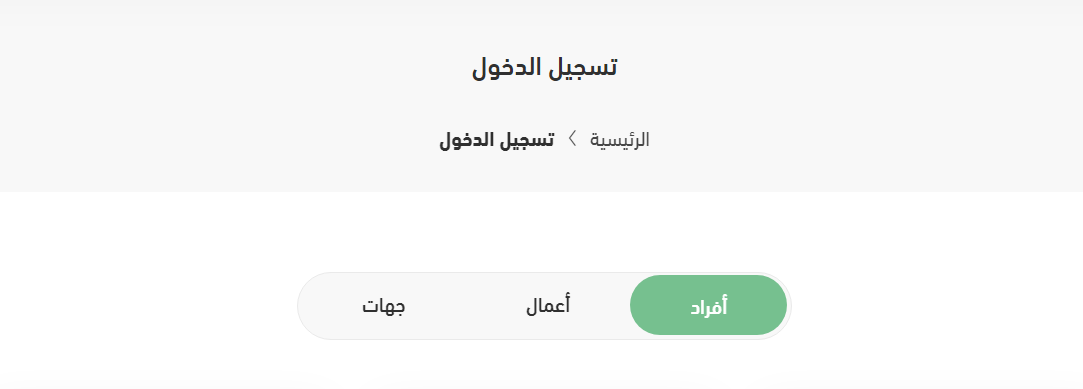Go to الرئيسية home breadcrumb link
Viewport: 1083px width, 389px height.
click(620, 140)
